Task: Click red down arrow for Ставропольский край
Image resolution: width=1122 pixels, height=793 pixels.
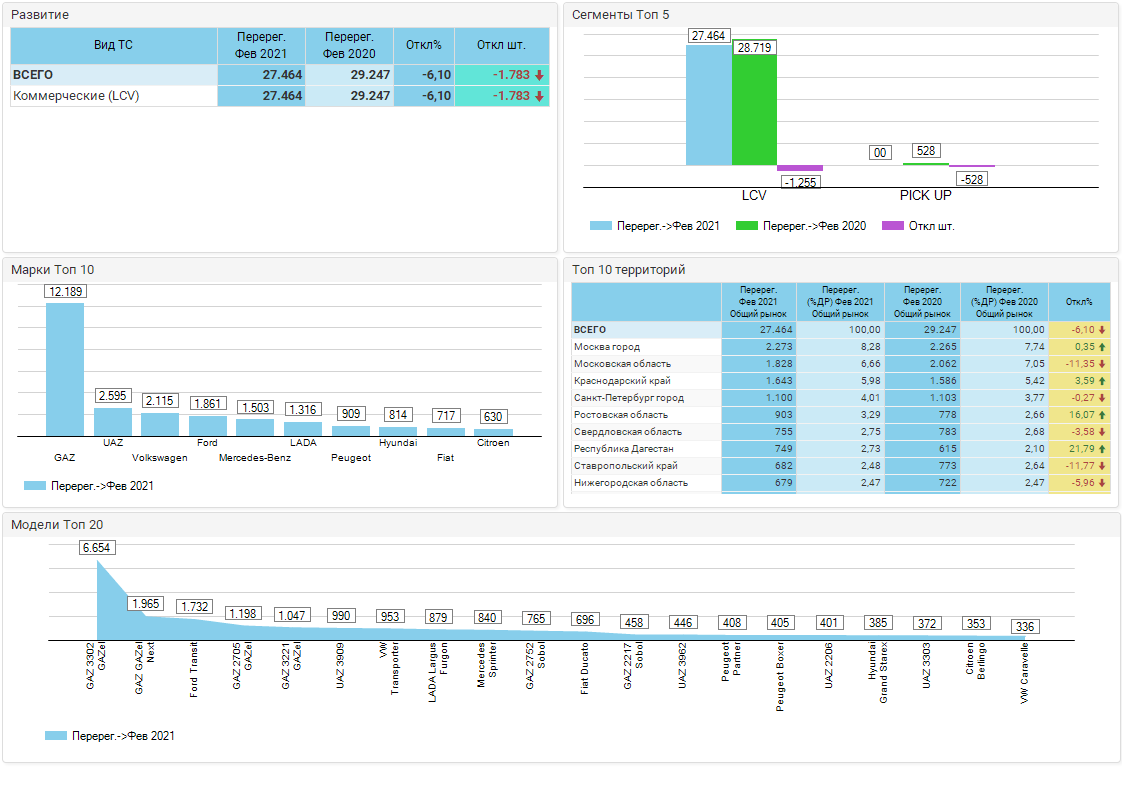Action: [x=1101, y=466]
